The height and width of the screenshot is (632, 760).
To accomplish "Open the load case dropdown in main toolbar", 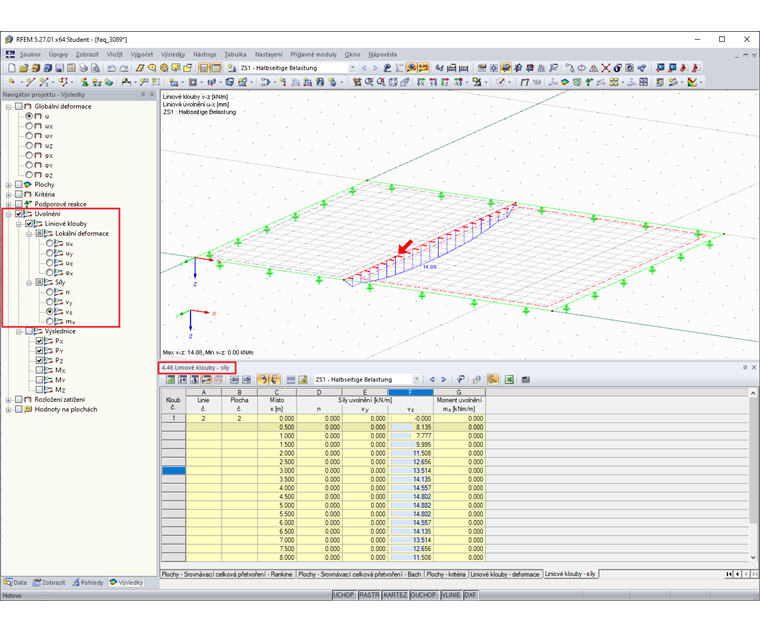I will (352, 68).
